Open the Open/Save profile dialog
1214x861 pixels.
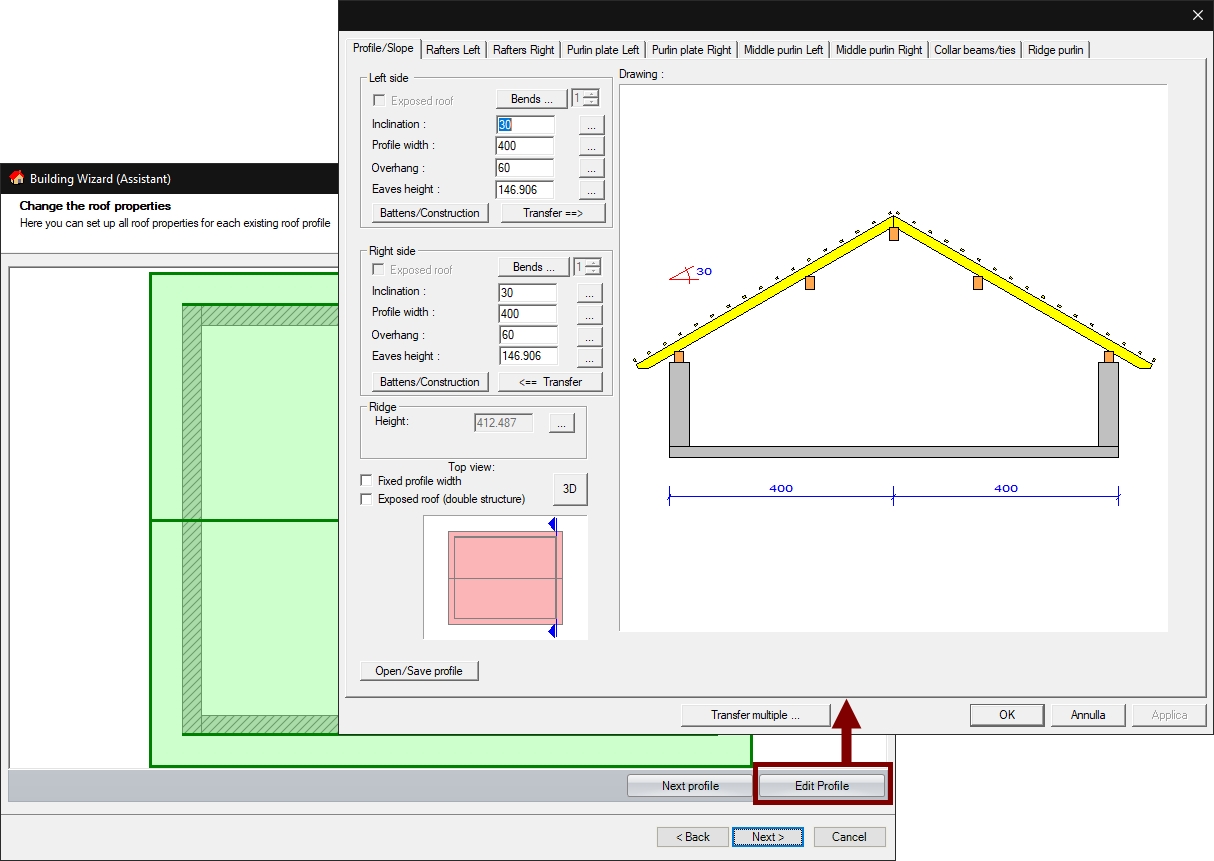[419, 671]
